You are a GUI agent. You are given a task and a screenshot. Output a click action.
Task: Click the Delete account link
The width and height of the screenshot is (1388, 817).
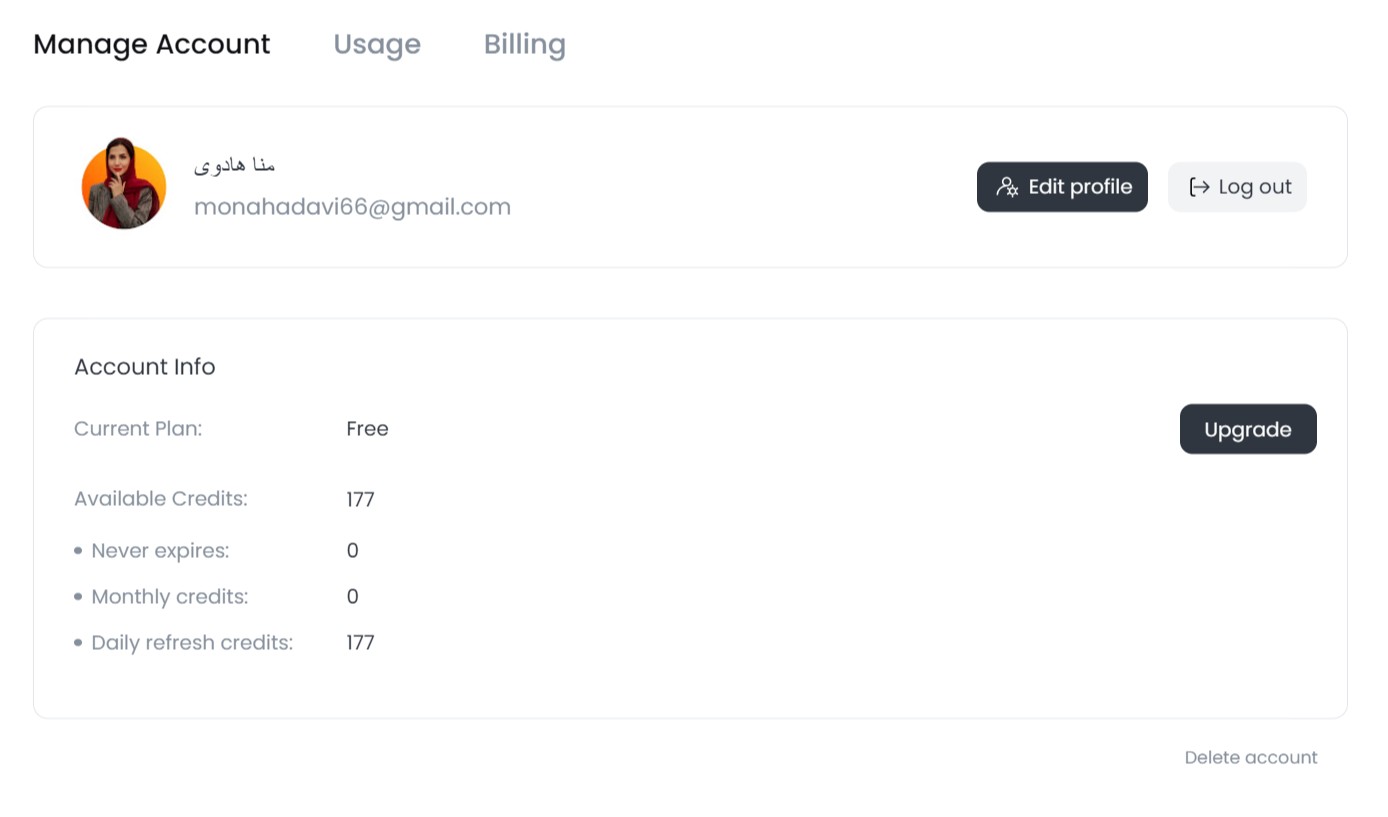click(1250, 757)
